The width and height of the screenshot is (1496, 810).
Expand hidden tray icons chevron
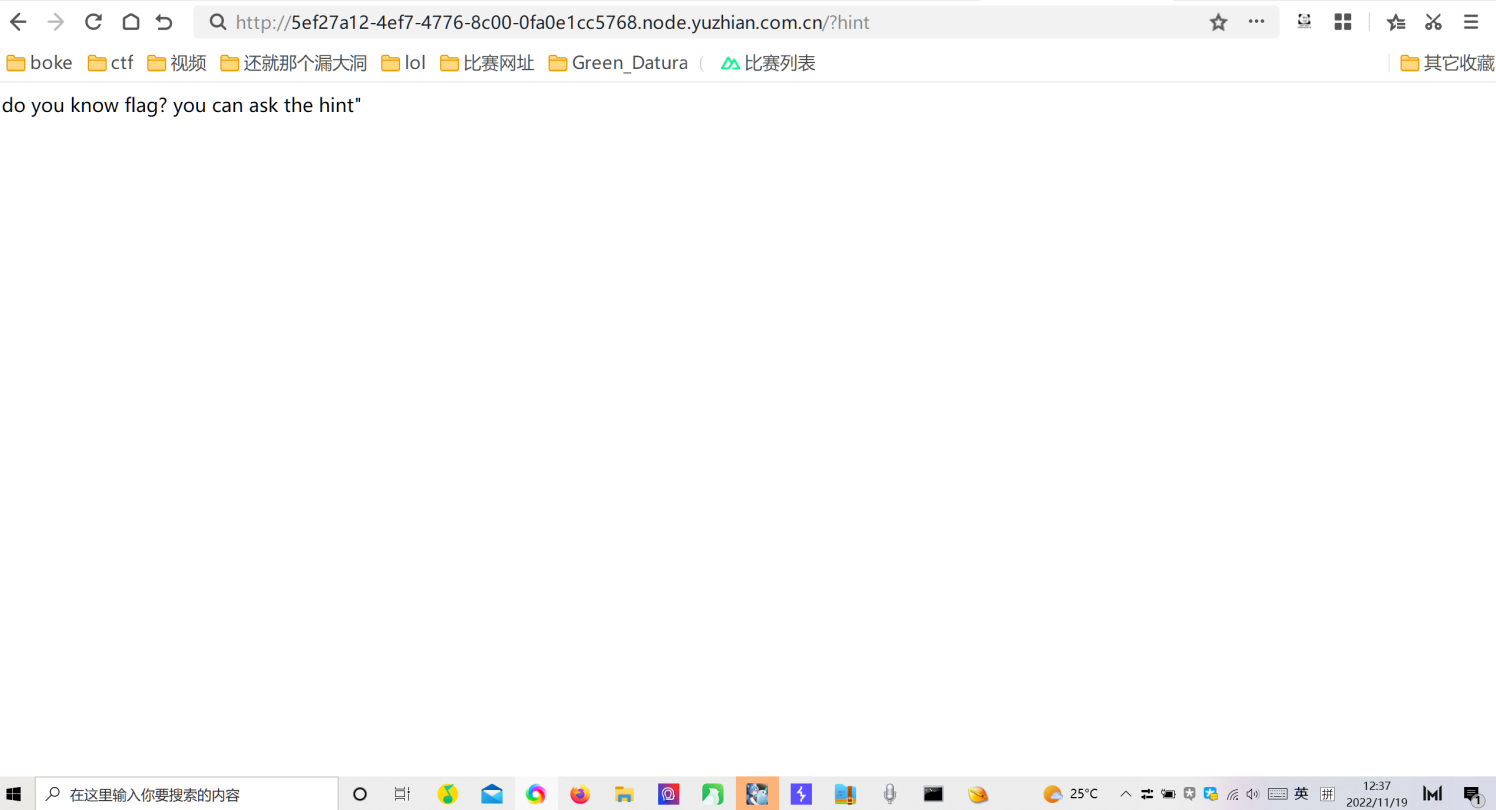click(x=1125, y=793)
